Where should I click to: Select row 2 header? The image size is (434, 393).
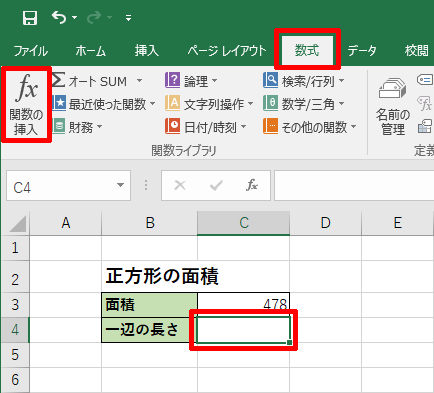tap(15, 277)
